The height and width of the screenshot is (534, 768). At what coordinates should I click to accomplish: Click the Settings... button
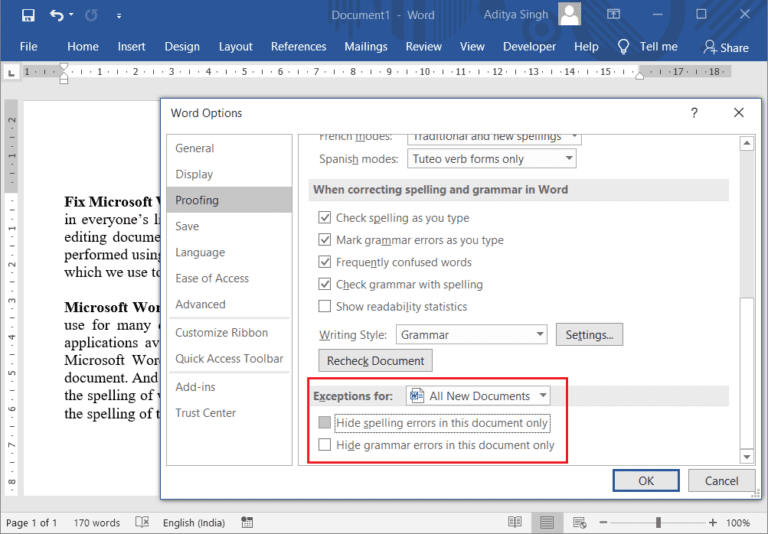click(x=589, y=335)
